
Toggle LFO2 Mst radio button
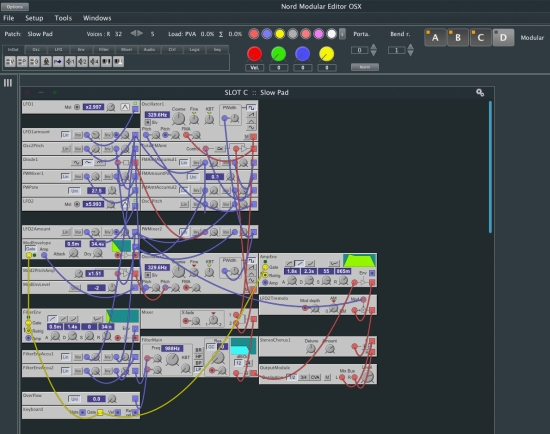[77, 204]
